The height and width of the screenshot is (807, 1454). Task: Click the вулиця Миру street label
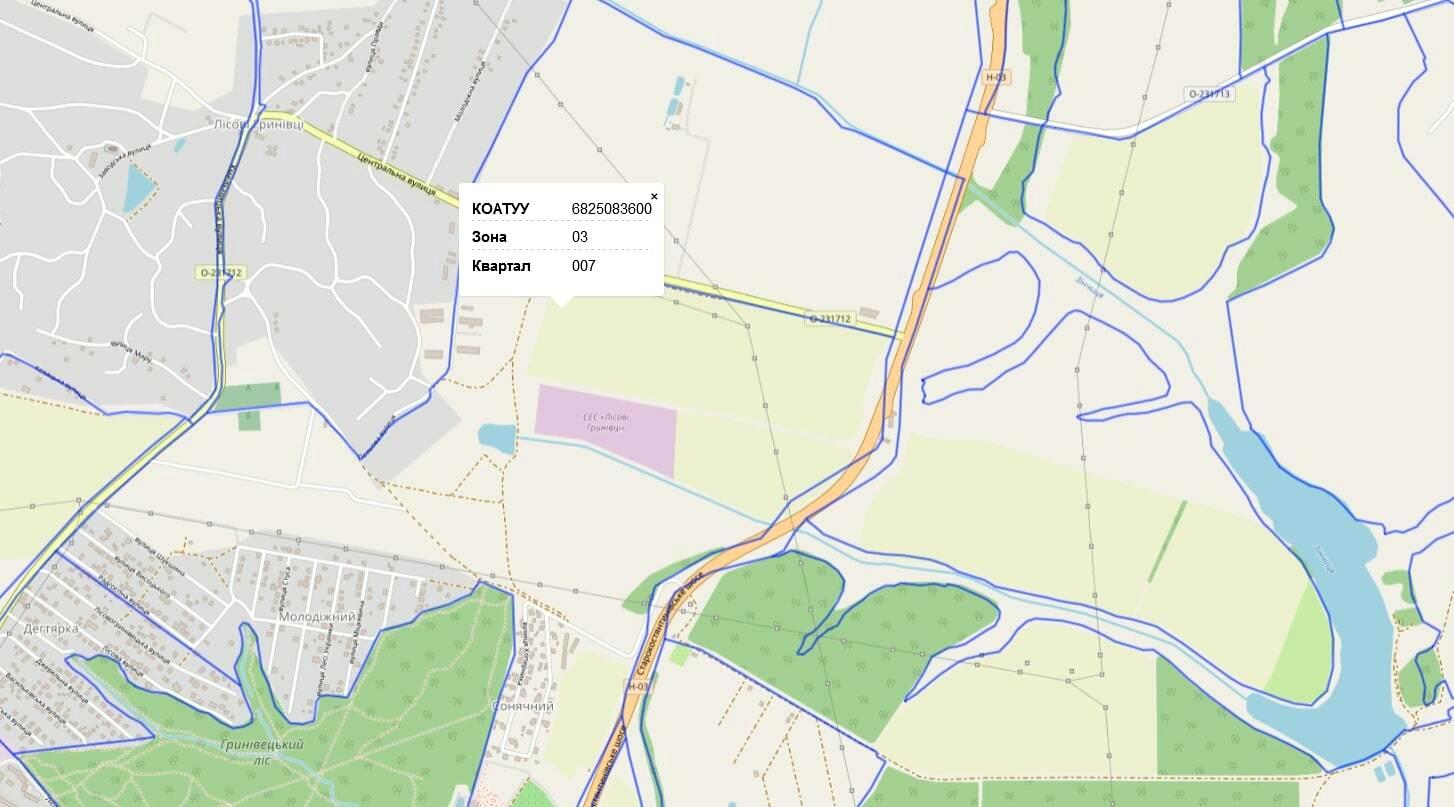tap(130, 350)
